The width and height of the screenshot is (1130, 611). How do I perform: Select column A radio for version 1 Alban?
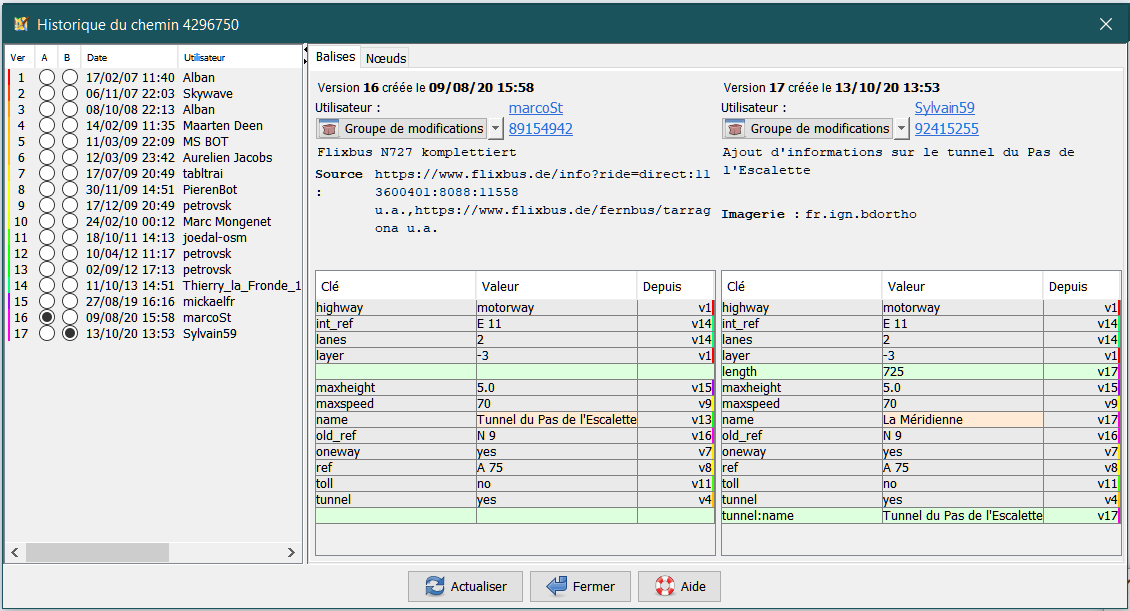click(x=47, y=77)
